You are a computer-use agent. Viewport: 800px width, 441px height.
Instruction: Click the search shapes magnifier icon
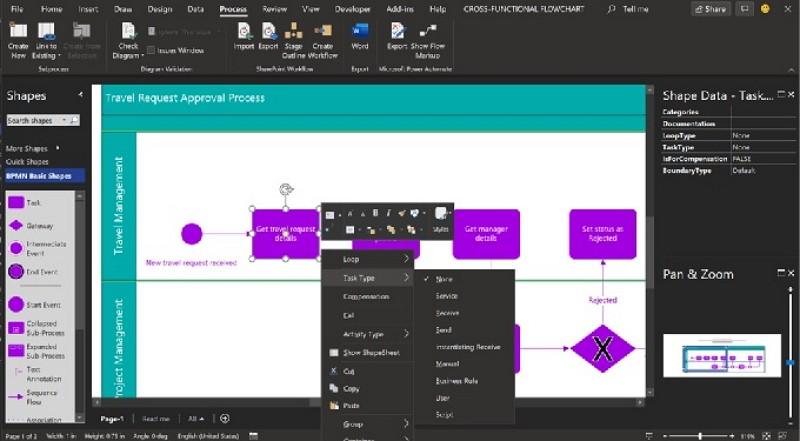(x=74, y=120)
